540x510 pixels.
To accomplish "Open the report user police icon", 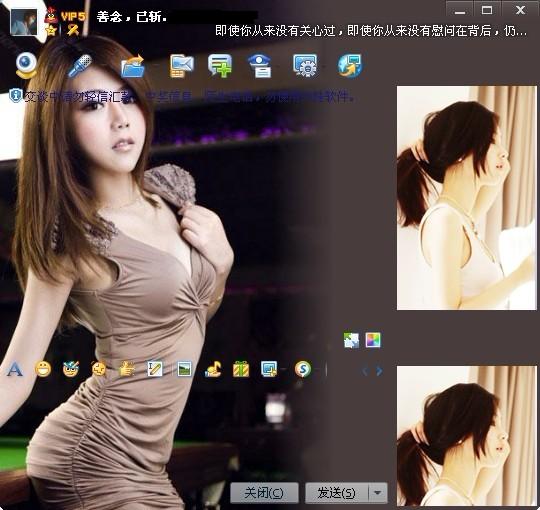I will click(260, 65).
